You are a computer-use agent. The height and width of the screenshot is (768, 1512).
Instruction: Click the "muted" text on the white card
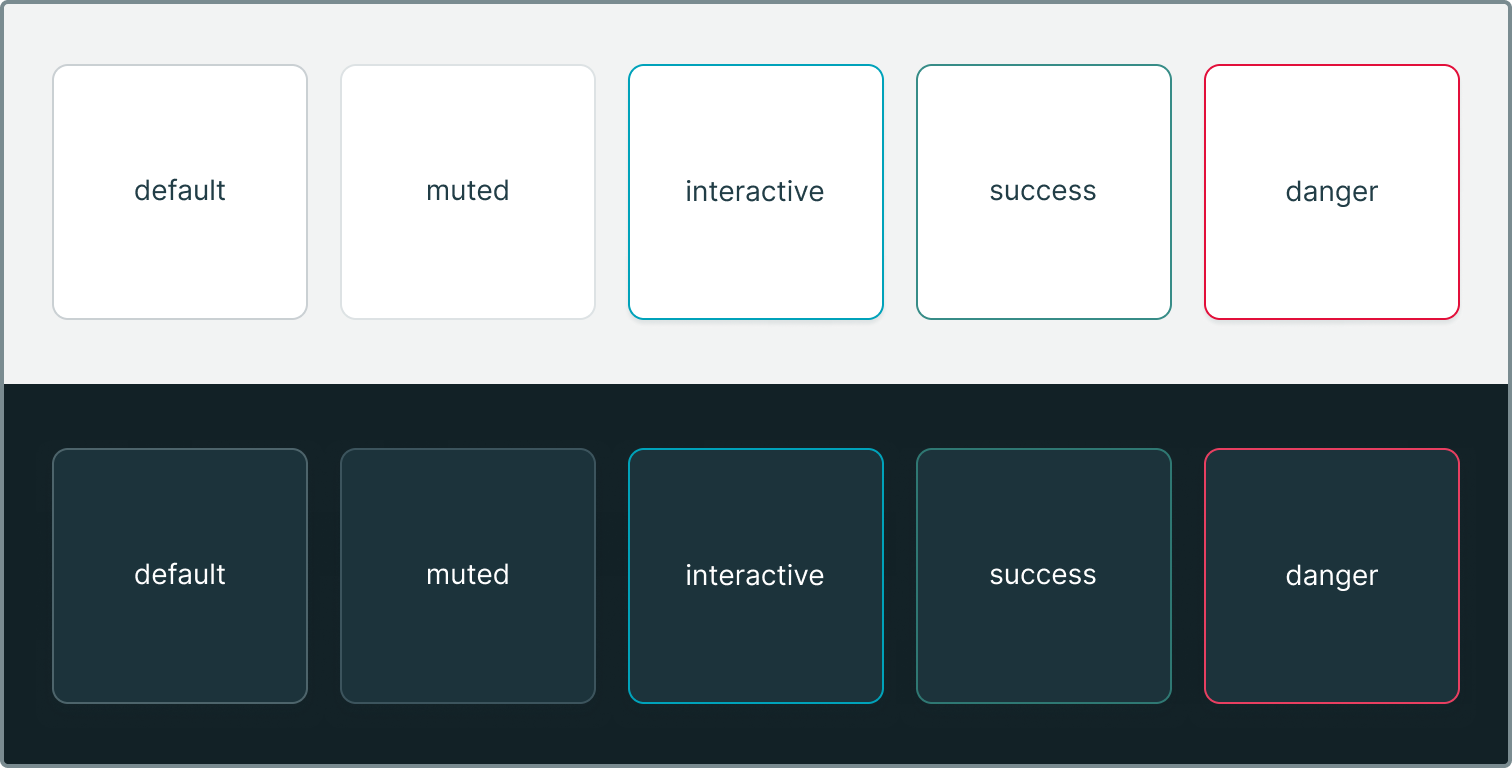click(468, 191)
